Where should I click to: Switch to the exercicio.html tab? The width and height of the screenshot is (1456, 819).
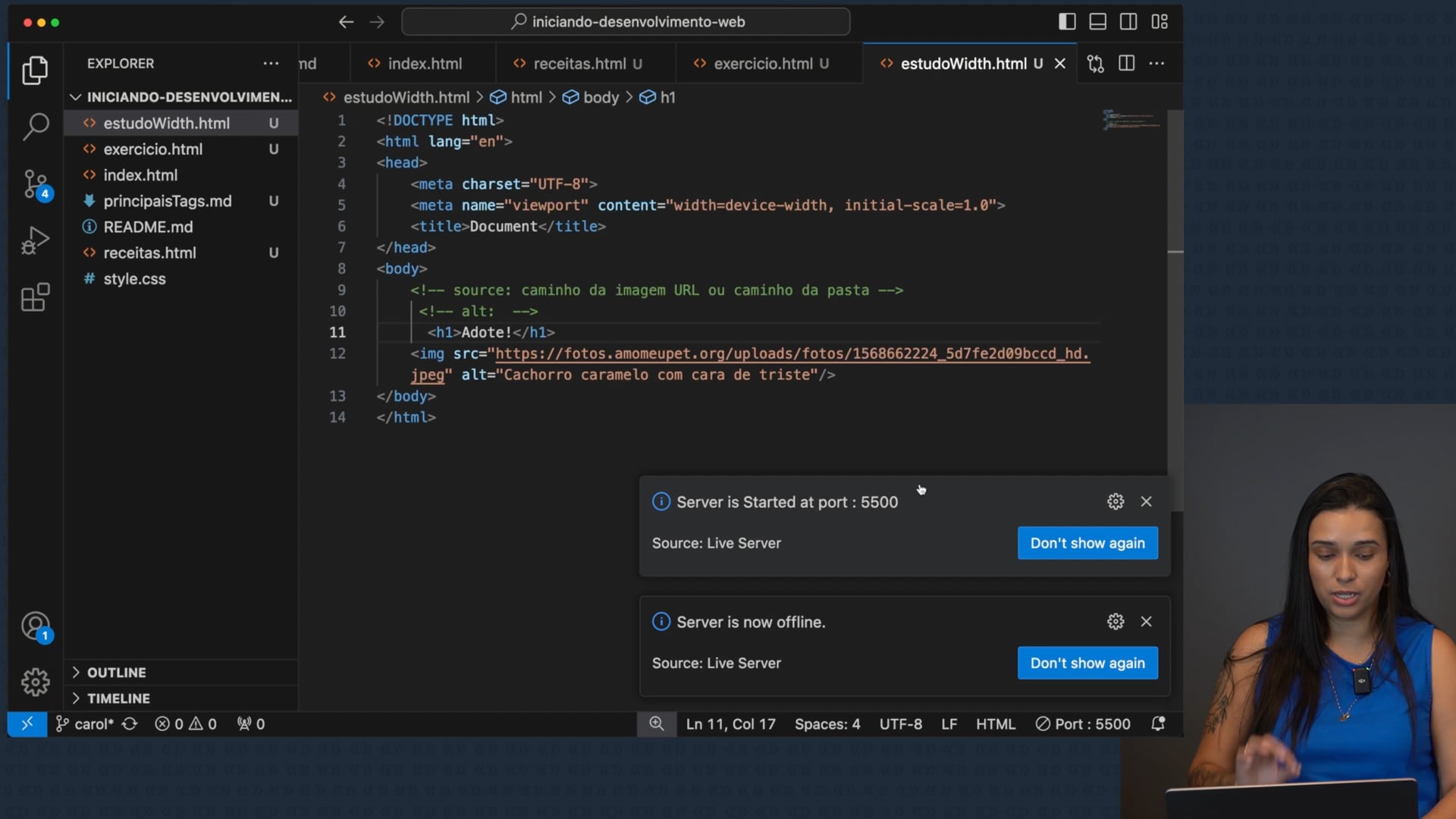pos(762,64)
